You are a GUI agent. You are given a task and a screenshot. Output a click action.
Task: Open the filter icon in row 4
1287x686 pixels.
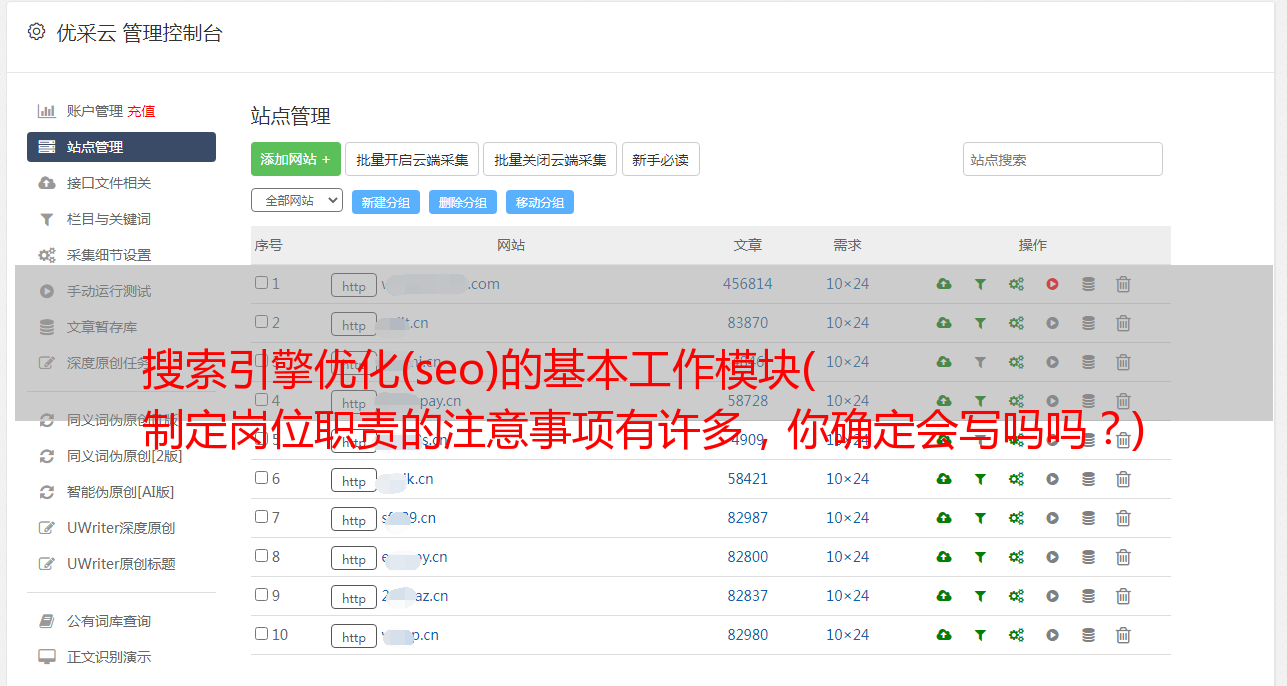pyautogui.click(x=980, y=401)
